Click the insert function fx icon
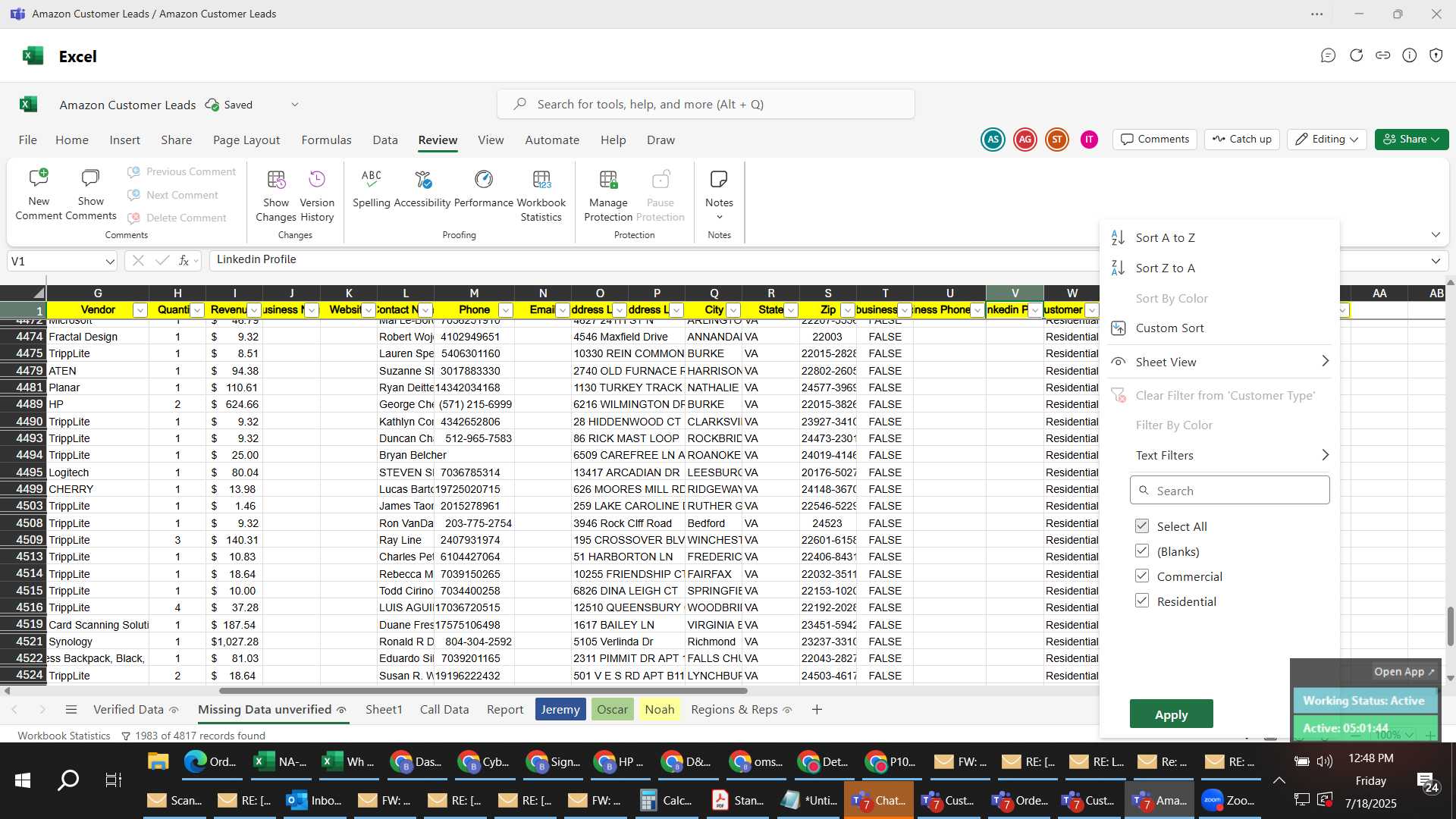Screen dimensions: 1456x819 tap(184, 260)
